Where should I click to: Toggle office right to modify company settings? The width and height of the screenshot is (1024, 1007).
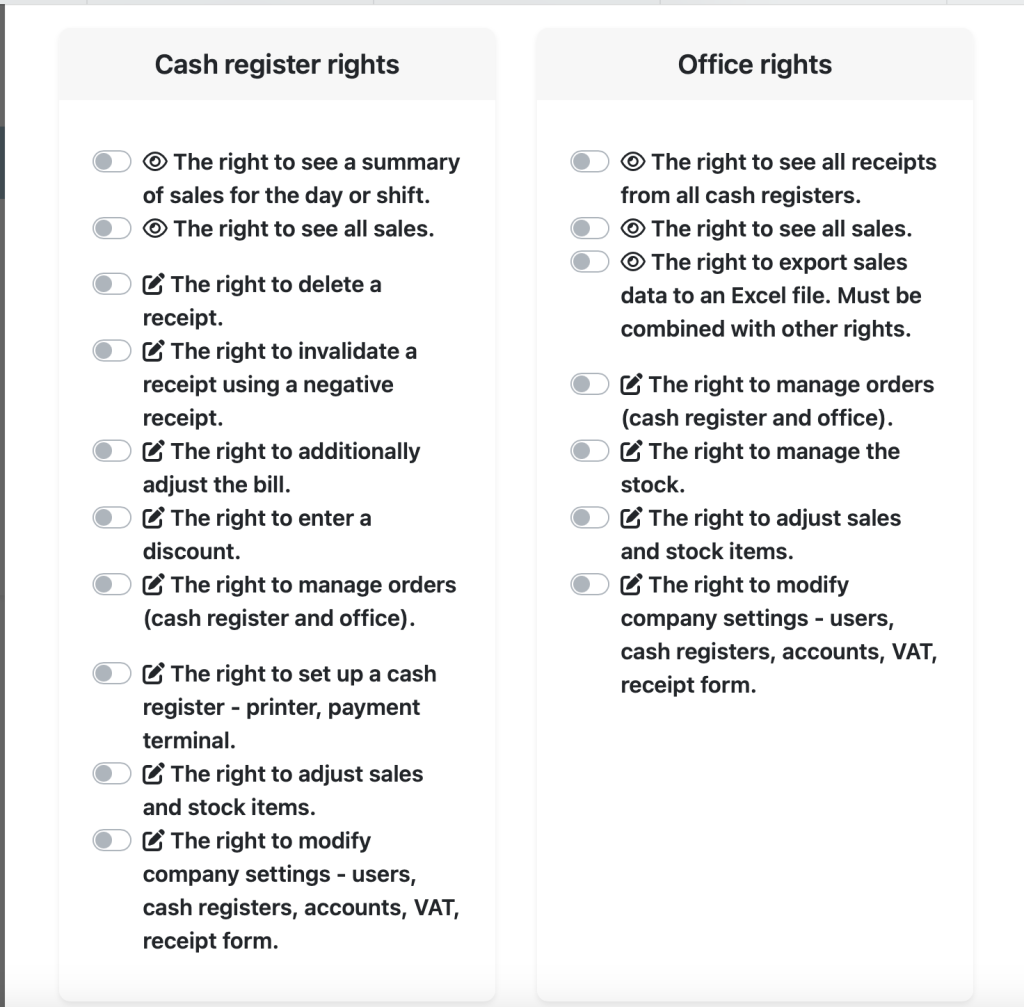click(x=590, y=584)
